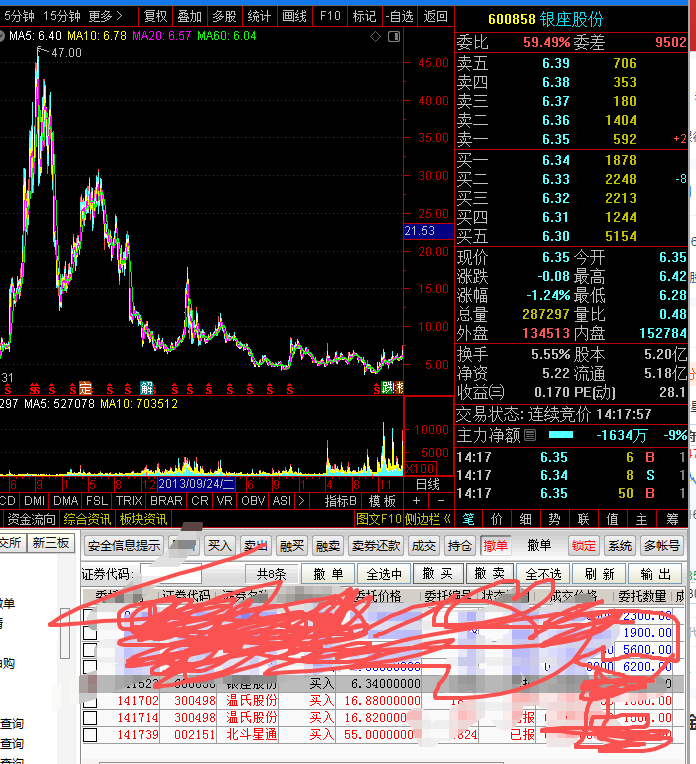Click the 证券代码 input field

[x=171, y=574]
